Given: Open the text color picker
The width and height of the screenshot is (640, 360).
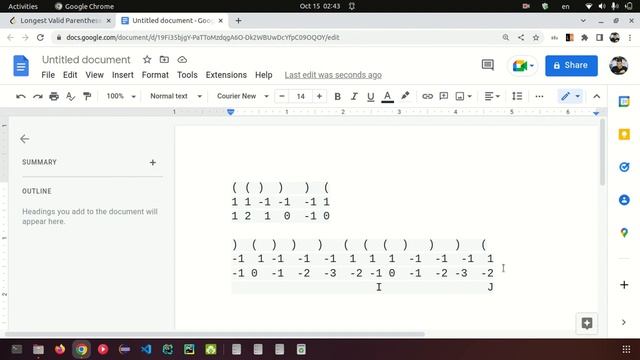Looking at the screenshot, I should point(387,96).
